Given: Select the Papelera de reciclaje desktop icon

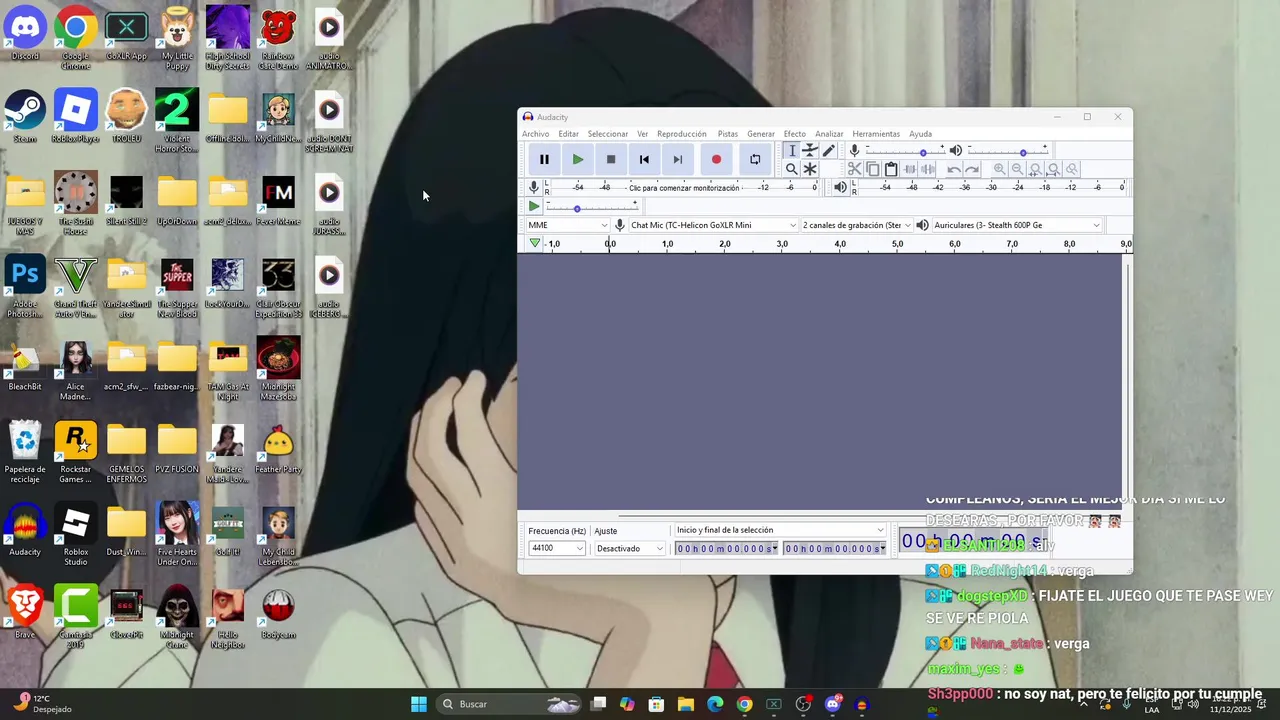Looking at the screenshot, I should (x=25, y=452).
